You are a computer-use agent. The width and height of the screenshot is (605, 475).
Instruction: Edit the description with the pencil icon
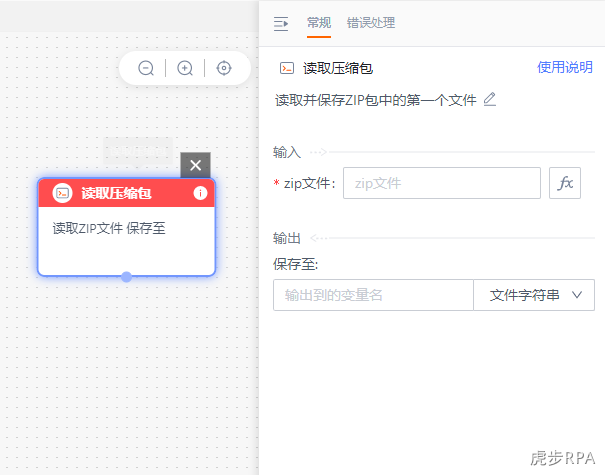pos(490,100)
